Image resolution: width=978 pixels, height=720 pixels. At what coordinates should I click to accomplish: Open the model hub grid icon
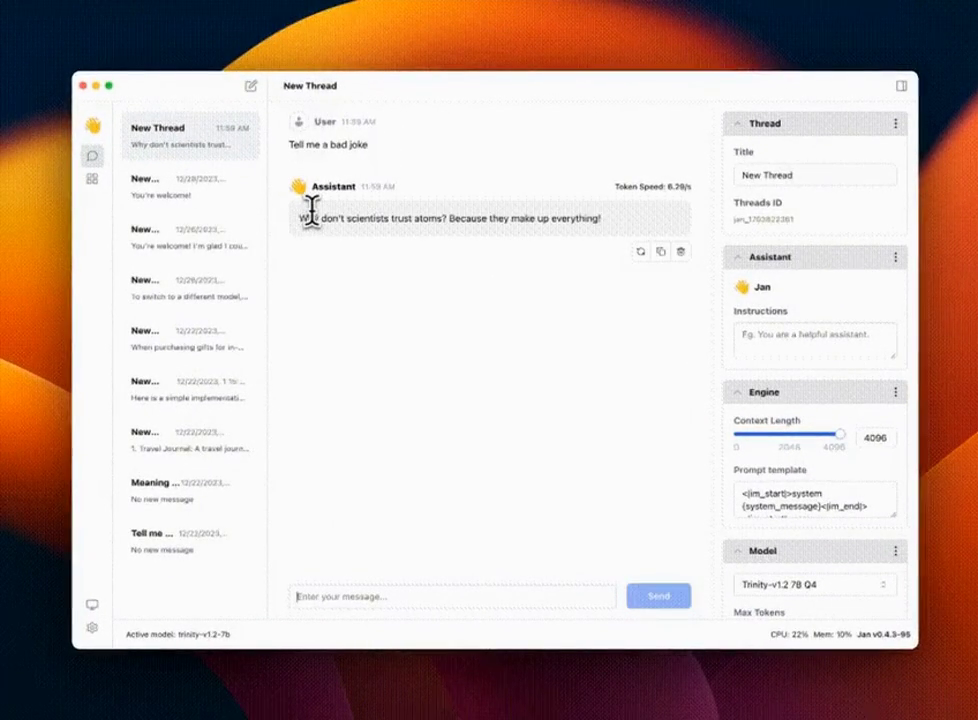click(92, 179)
